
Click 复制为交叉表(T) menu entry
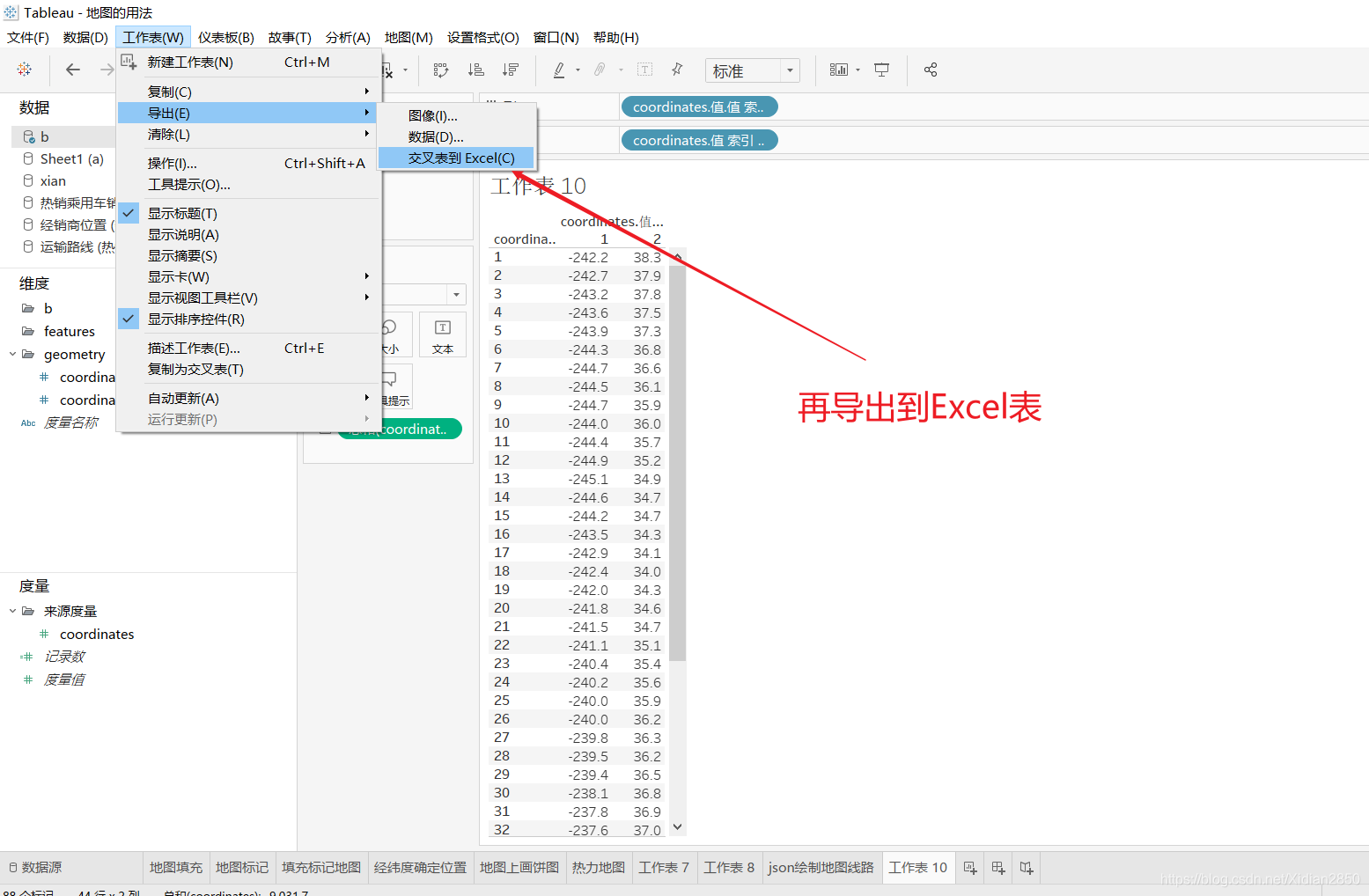(249, 369)
